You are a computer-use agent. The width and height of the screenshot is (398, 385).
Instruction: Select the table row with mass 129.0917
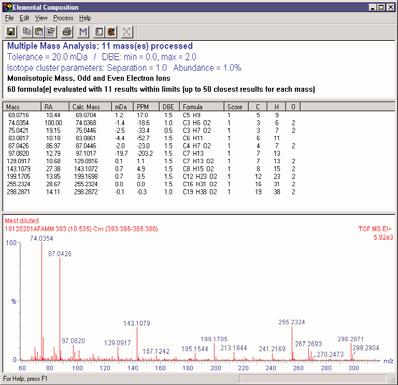click(x=152, y=161)
